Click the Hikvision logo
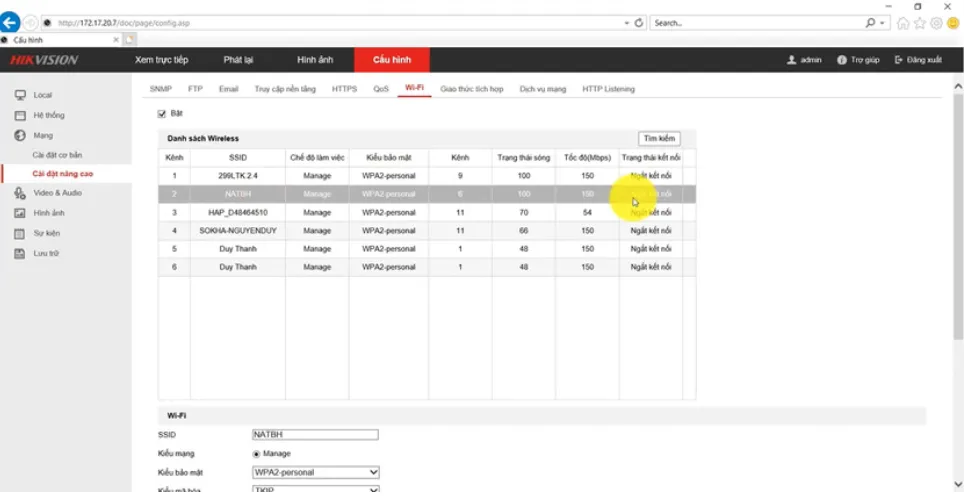Image resolution: width=964 pixels, height=496 pixels. click(44, 60)
